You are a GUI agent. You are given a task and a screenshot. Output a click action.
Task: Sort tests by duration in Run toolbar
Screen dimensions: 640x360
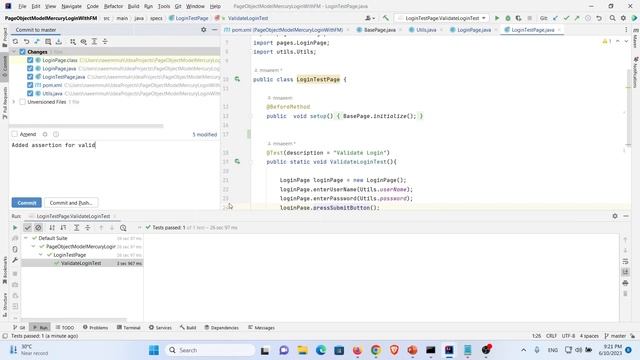point(63,228)
